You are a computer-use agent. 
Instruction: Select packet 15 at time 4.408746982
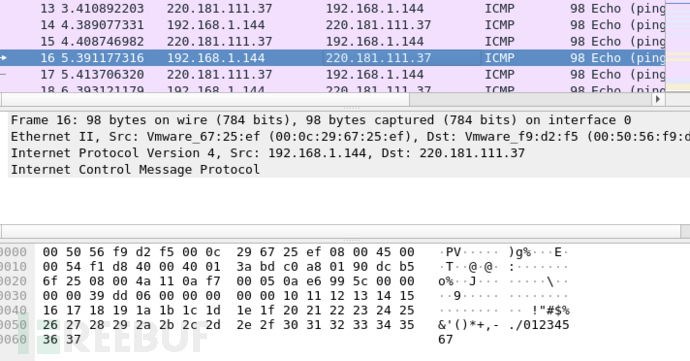pos(333,41)
